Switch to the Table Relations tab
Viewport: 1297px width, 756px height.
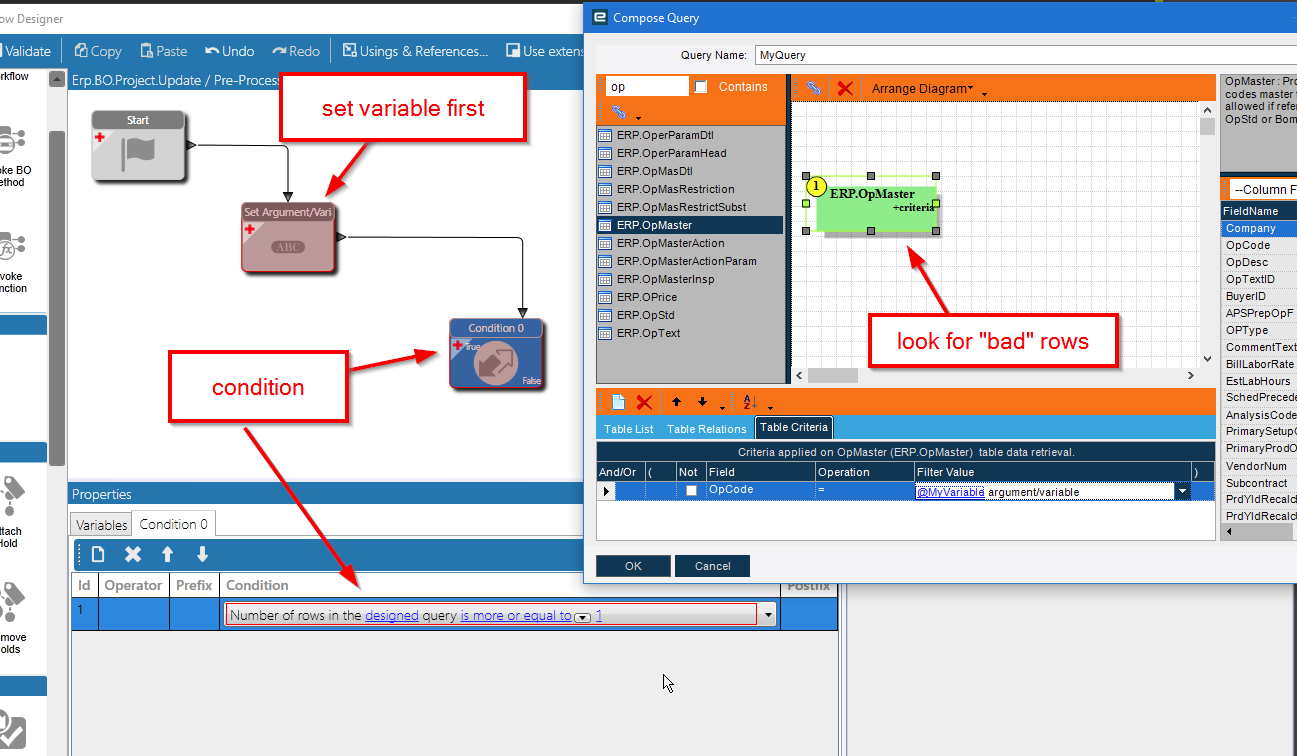click(706, 429)
